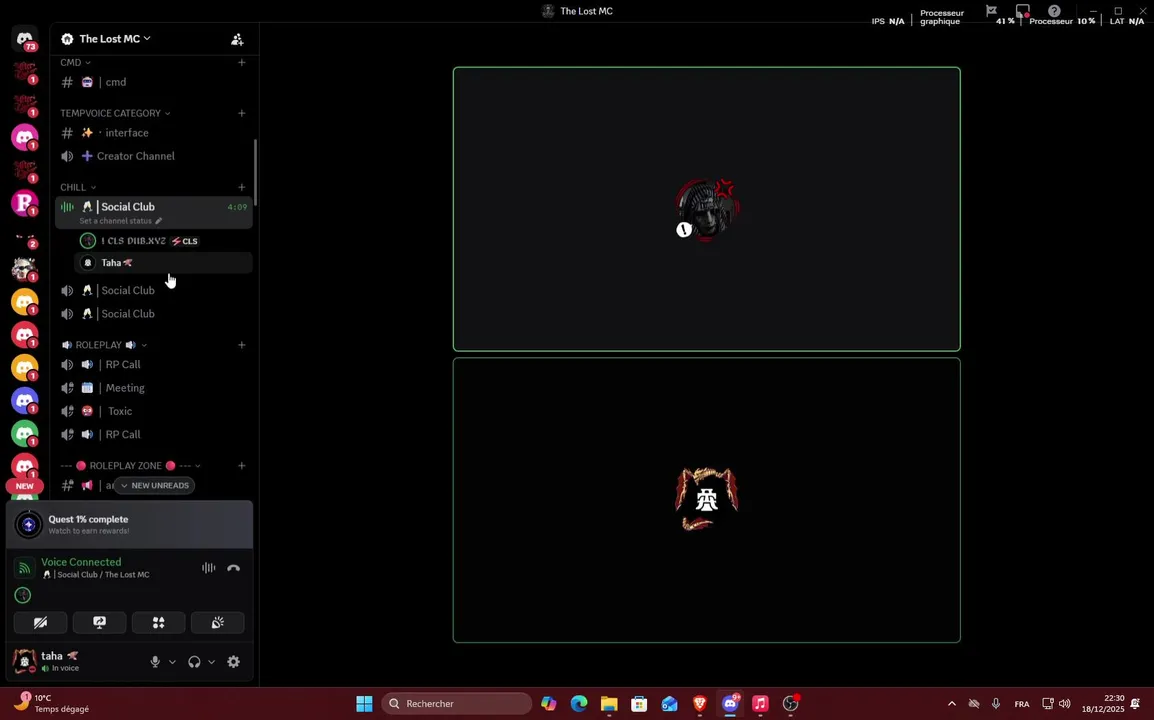The height and width of the screenshot is (720, 1154).
Task: Share your screen
Action: (x=99, y=623)
